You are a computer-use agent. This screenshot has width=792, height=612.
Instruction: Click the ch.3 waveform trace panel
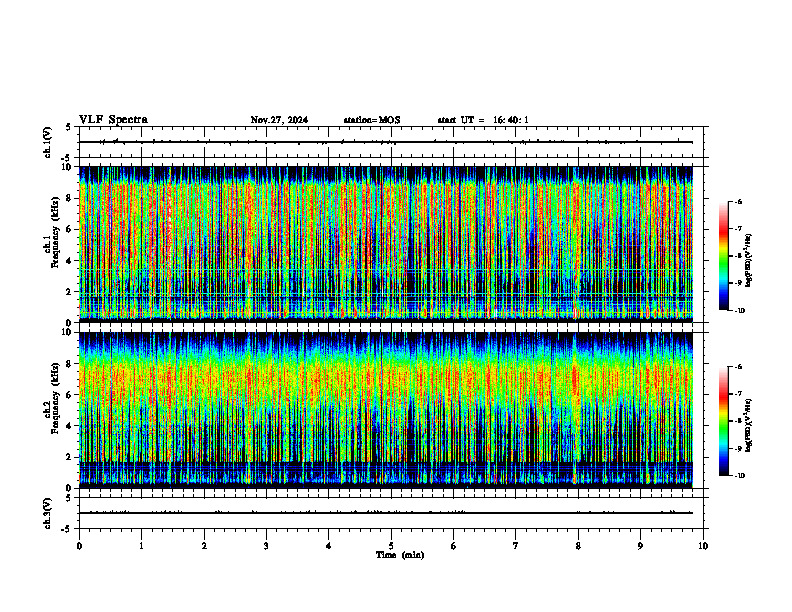[x=391, y=513]
